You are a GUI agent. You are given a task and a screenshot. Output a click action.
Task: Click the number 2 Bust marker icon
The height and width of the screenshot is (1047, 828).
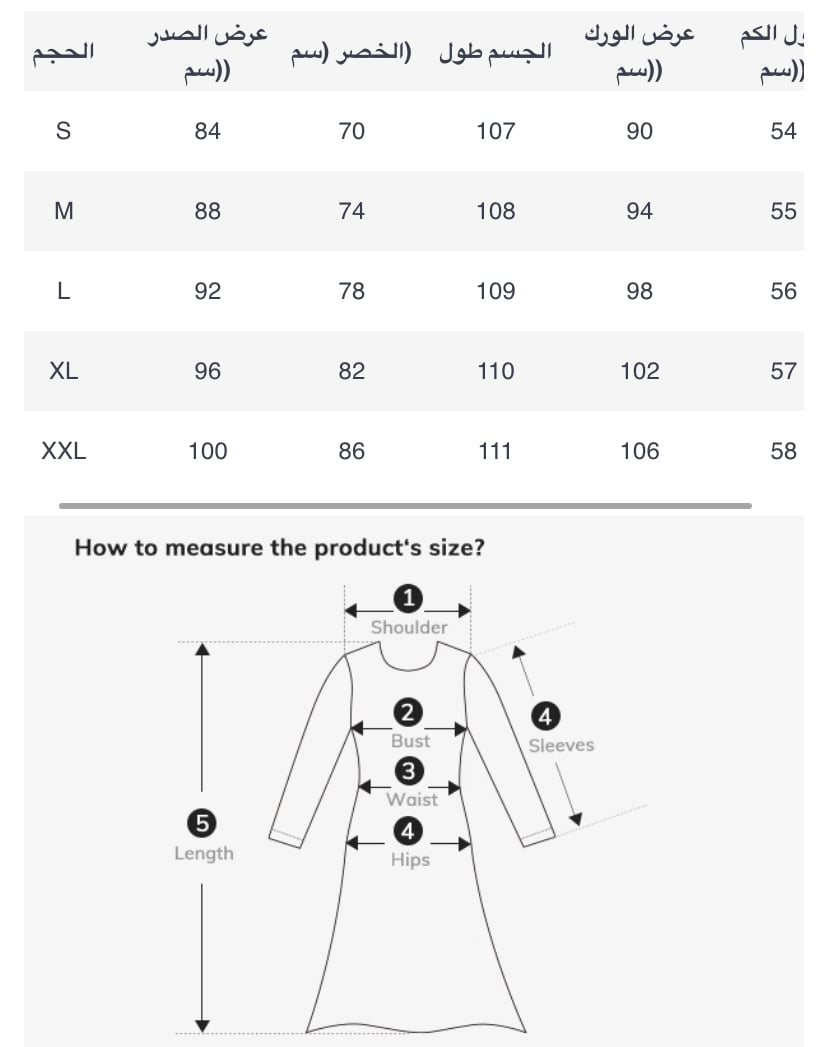tap(408, 713)
